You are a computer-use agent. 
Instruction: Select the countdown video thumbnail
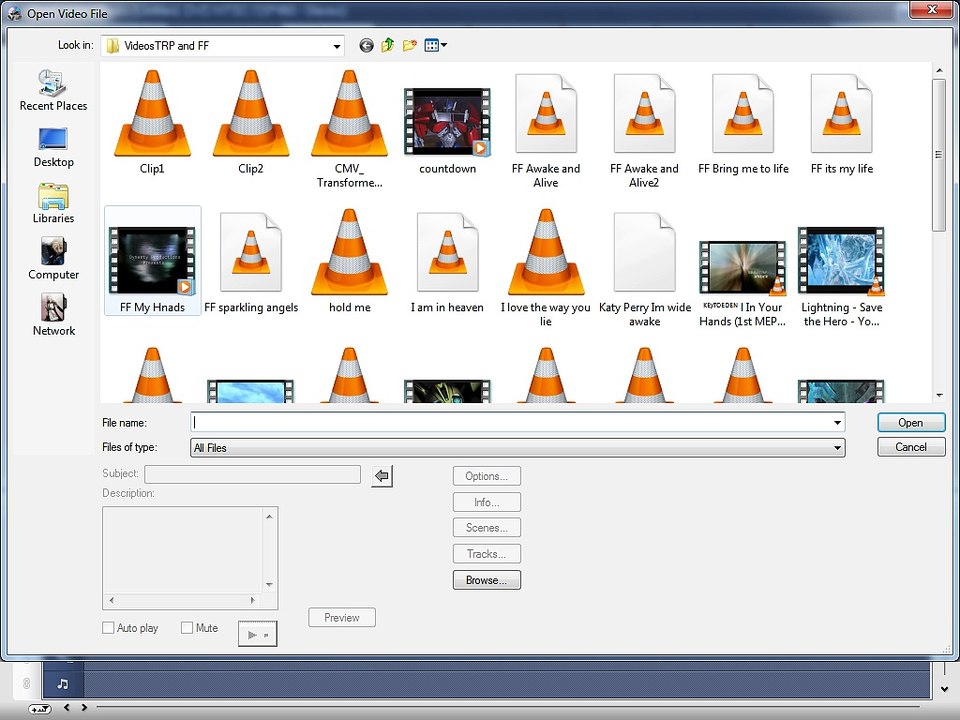pyautogui.click(x=448, y=129)
